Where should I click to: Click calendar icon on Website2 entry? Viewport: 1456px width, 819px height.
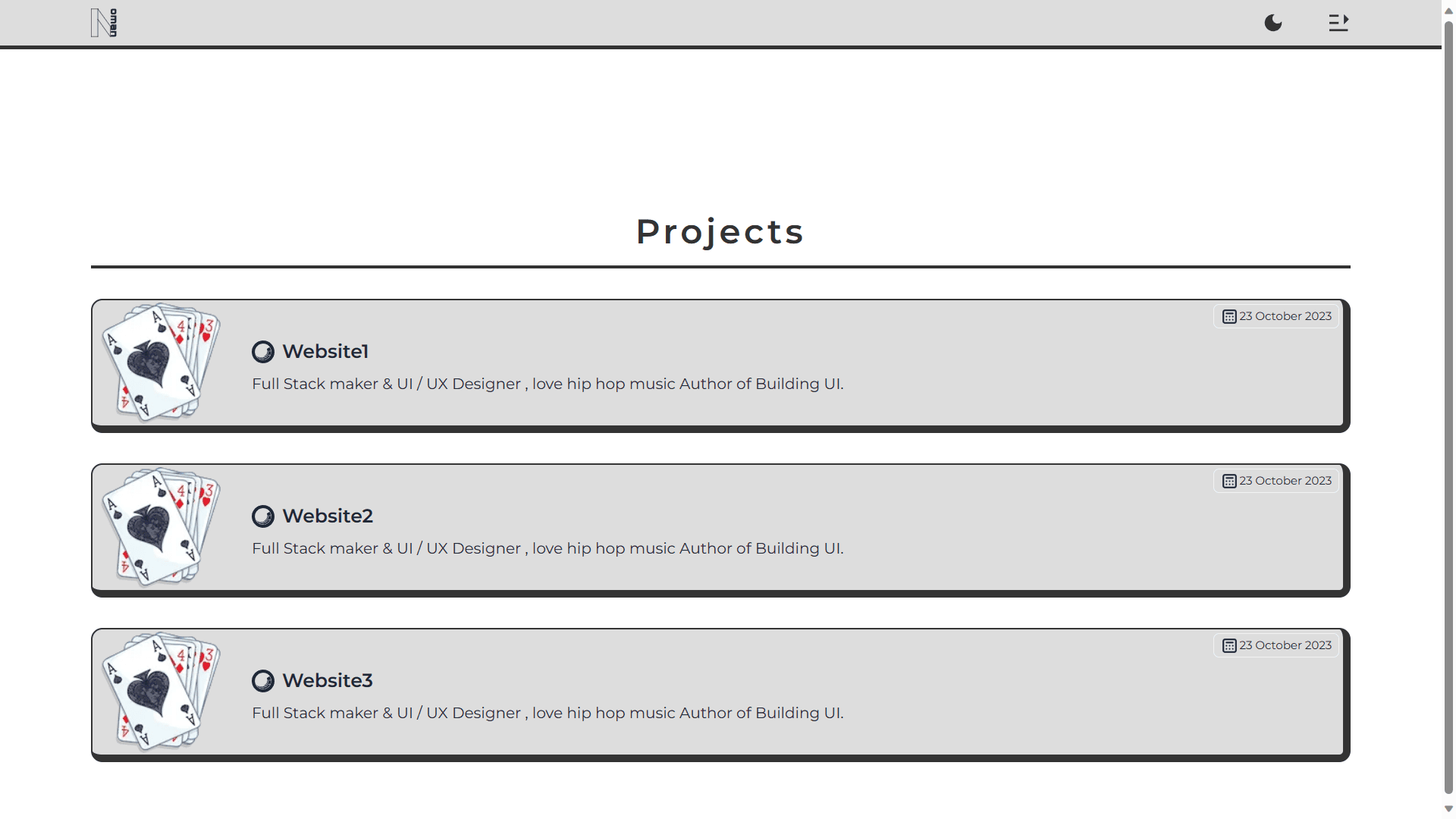[1229, 481]
